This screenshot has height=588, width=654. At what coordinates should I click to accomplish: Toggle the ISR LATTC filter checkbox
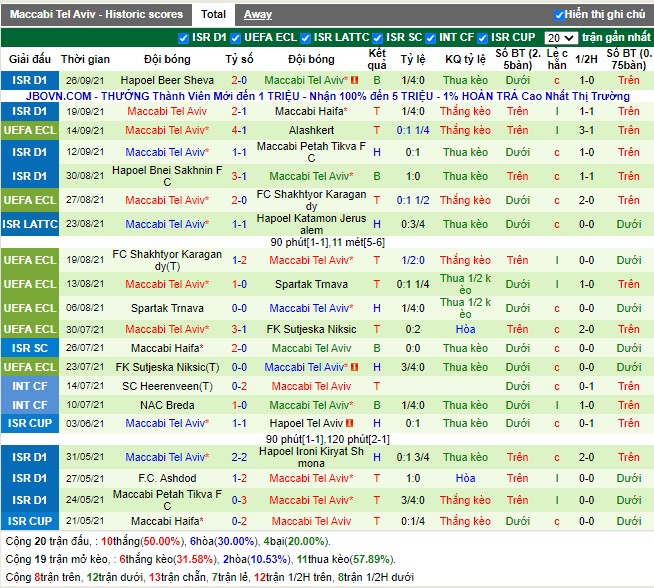305,38
